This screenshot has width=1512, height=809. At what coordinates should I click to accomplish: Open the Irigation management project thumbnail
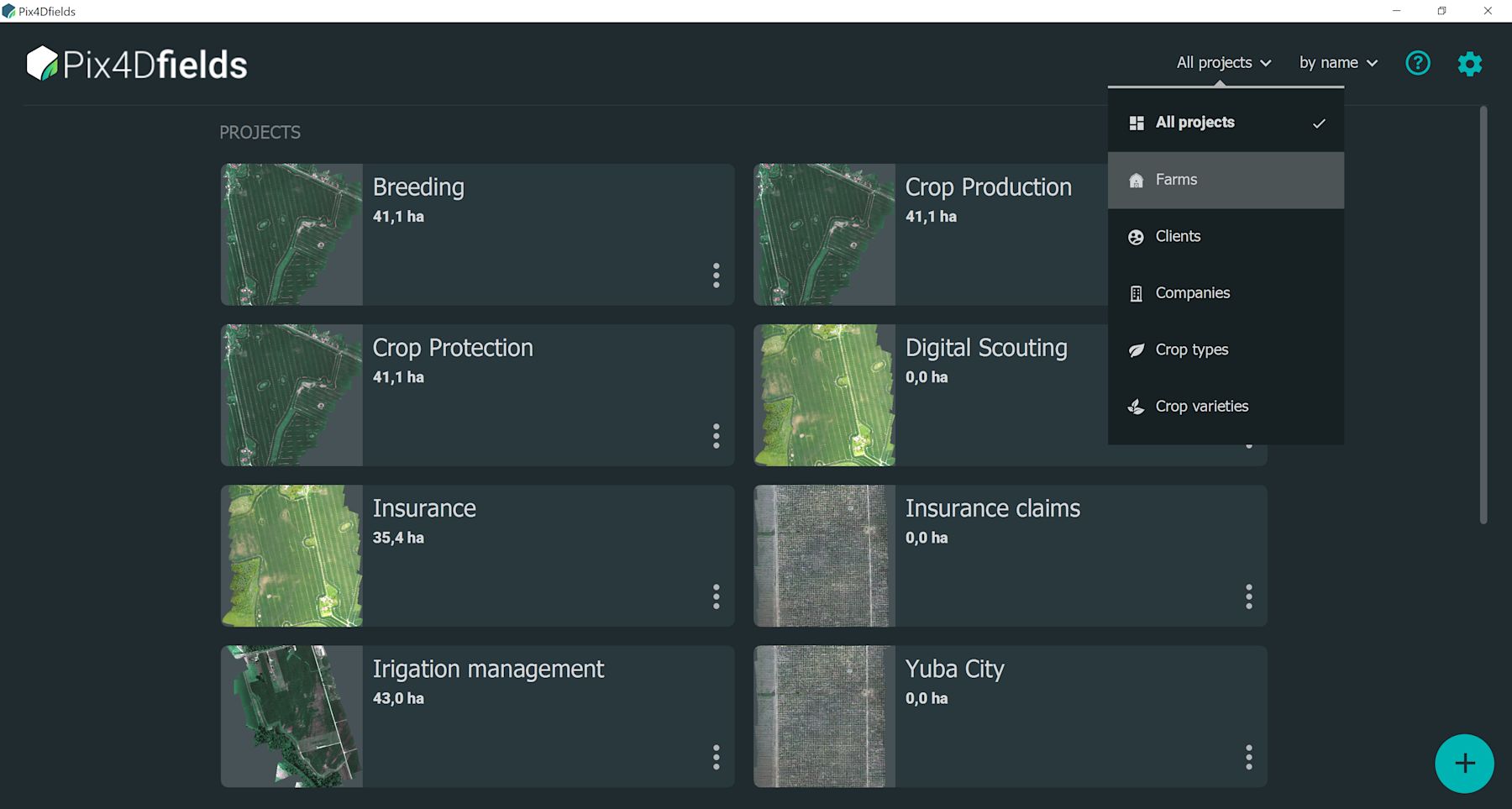291,716
